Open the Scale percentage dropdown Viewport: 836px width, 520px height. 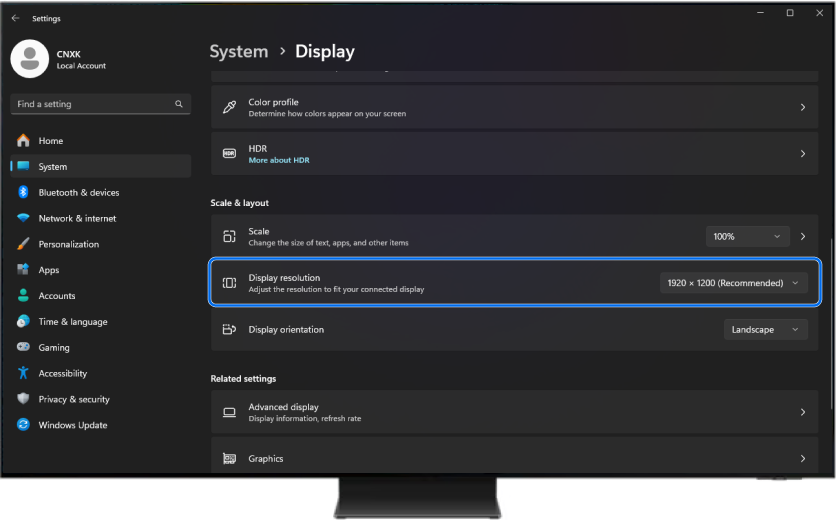747,237
